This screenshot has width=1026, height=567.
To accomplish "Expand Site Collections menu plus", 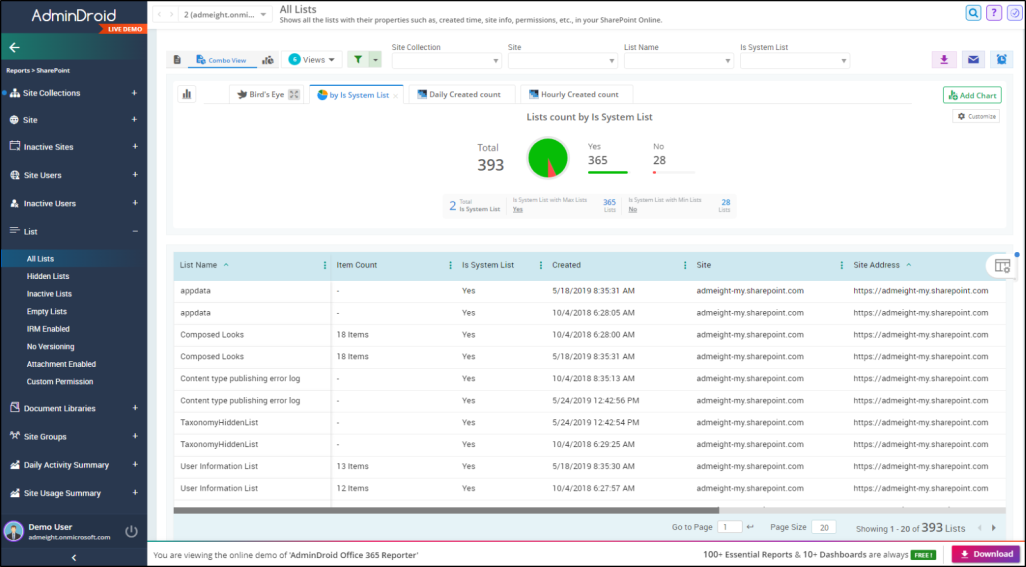I will tap(134, 93).
